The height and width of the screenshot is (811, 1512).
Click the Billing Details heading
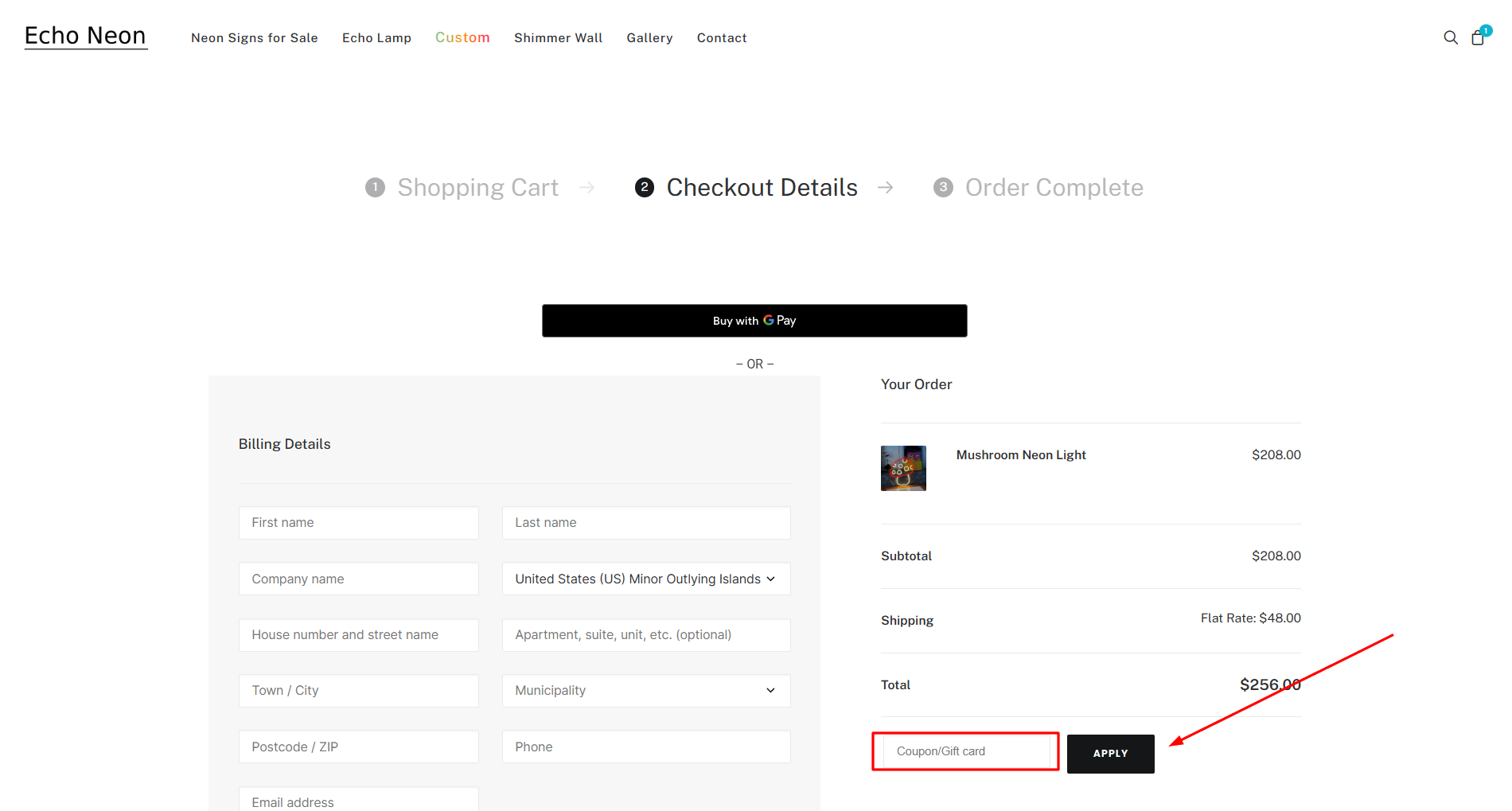(x=284, y=444)
